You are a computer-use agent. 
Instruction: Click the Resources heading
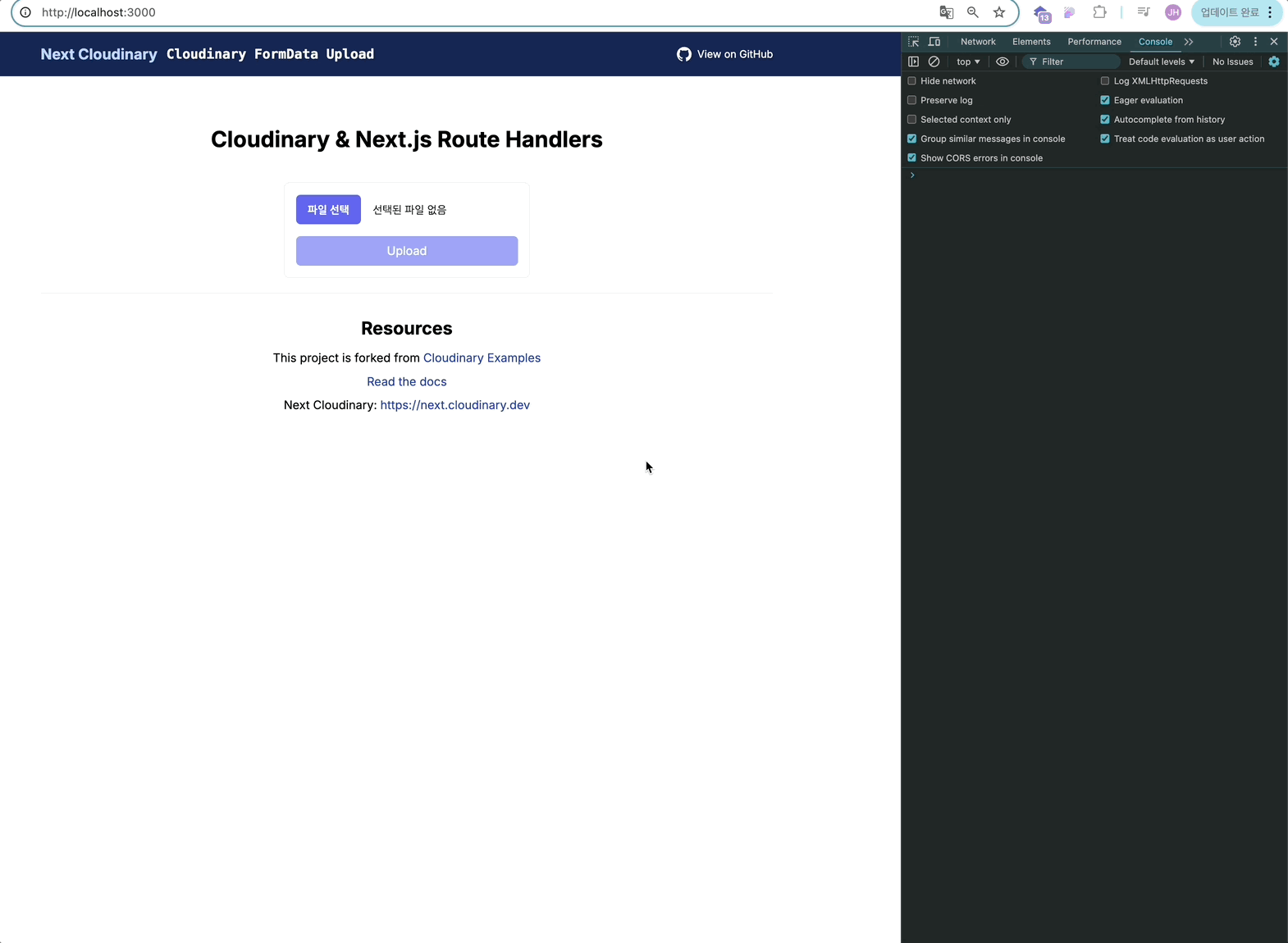pos(407,328)
